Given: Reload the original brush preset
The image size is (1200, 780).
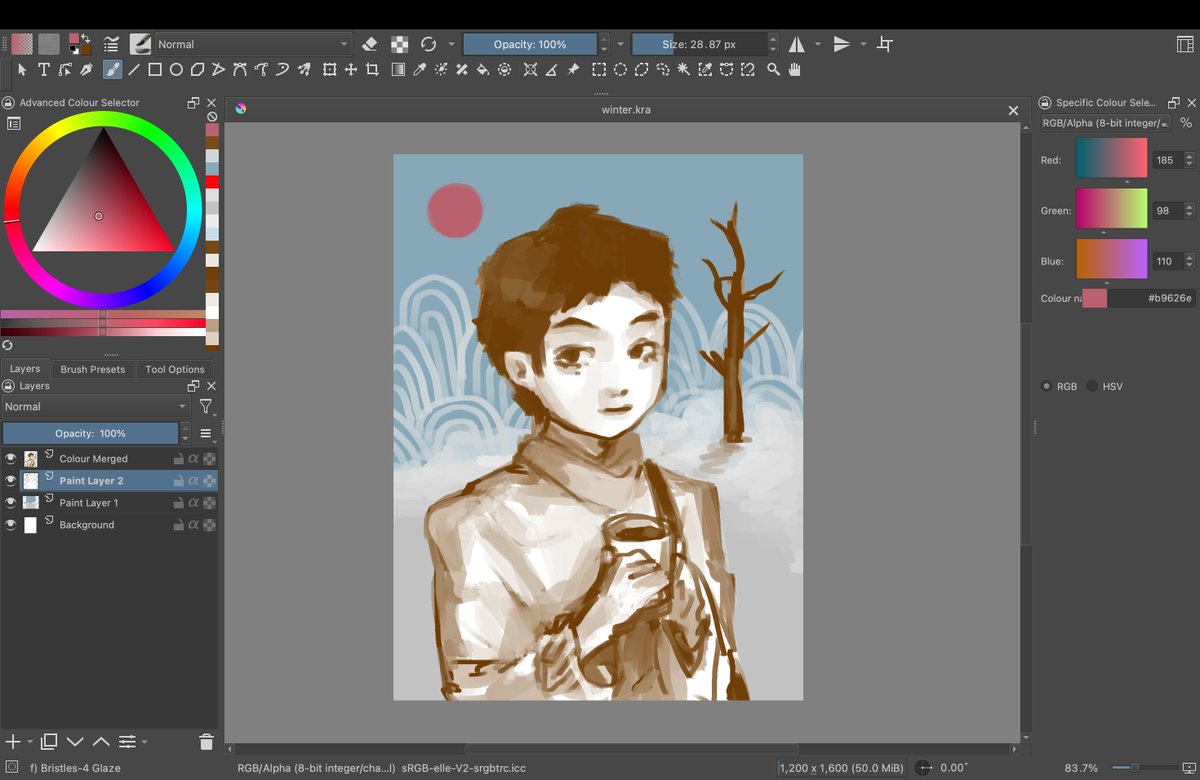Looking at the screenshot, I should (429, 44).
